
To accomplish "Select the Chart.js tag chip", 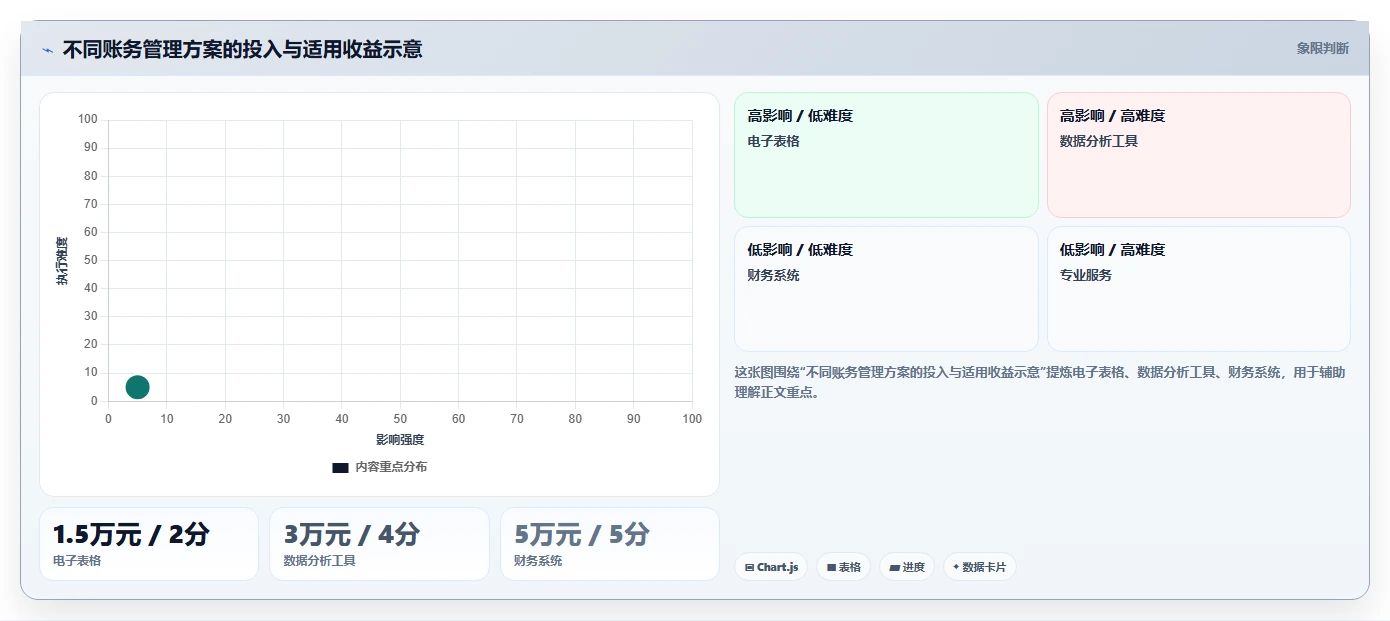I will click(771, 567).
